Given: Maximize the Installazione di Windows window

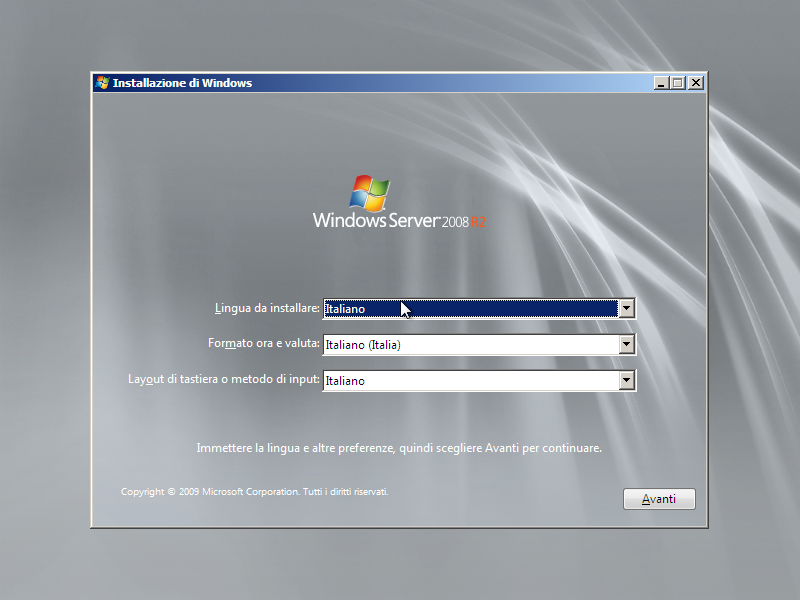Looking at the screenshot, I should click(678, 83).
